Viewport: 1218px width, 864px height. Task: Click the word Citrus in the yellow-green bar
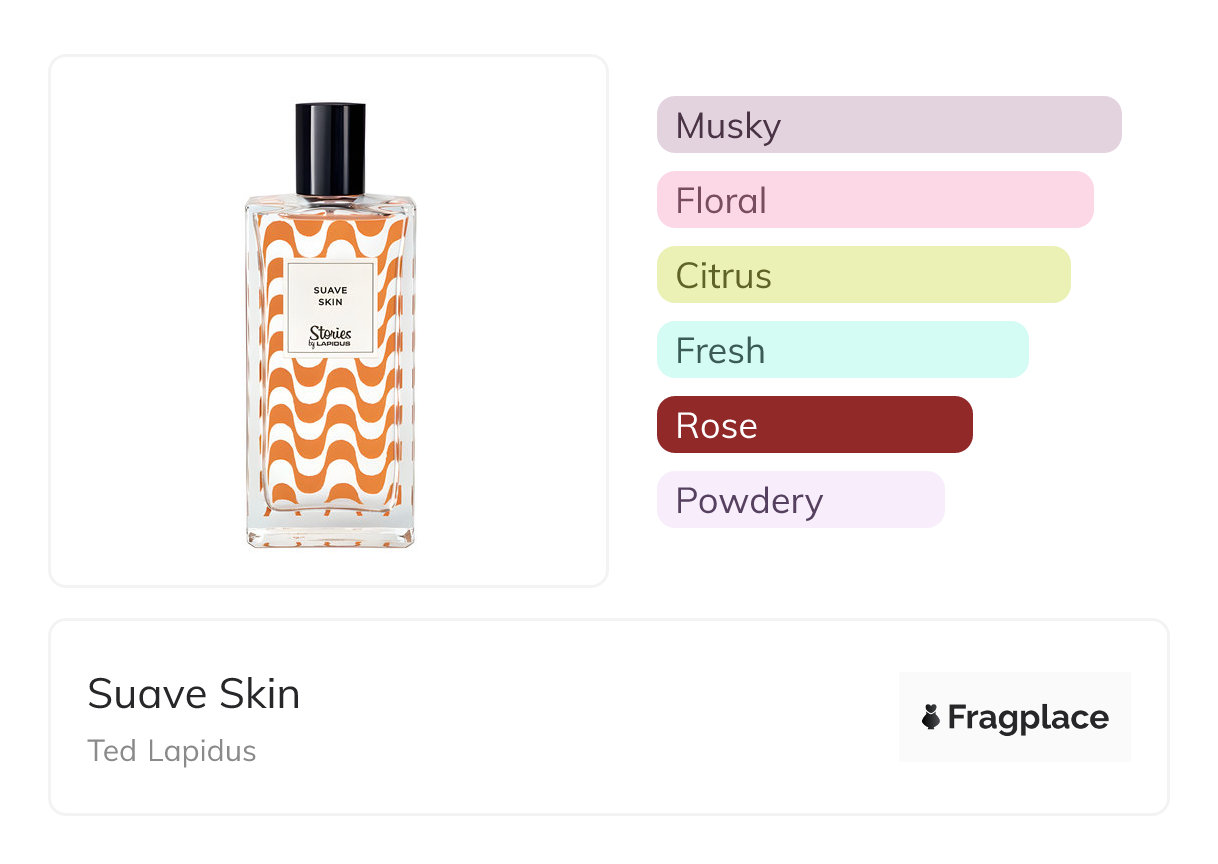[723, 276]
